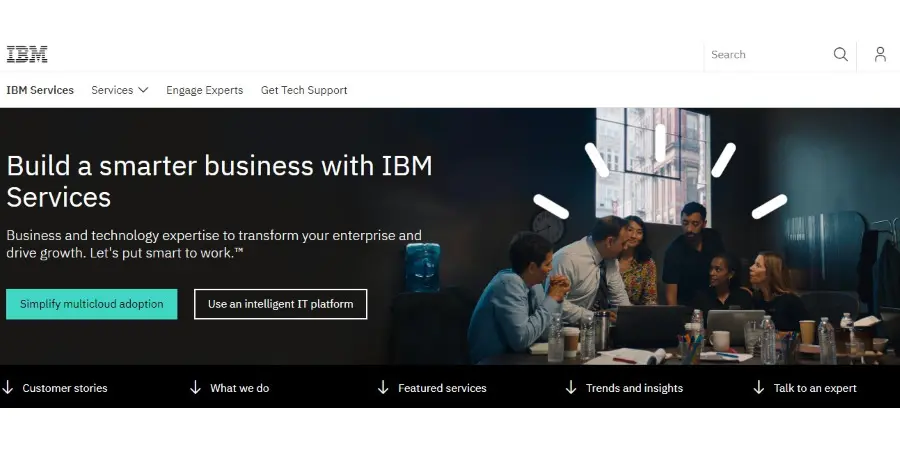This screenshot has width=900, height=450.
Task: Expand the Services dropdown menu
Action: click(x=112, y=90)
